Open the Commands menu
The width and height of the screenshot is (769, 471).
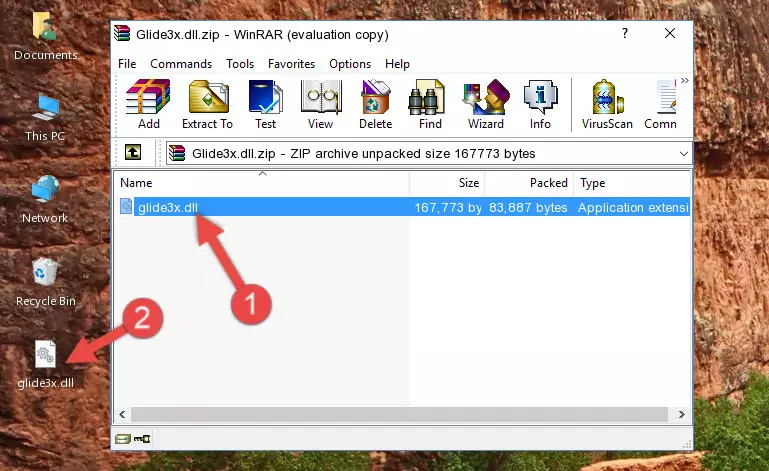[181, 64]
